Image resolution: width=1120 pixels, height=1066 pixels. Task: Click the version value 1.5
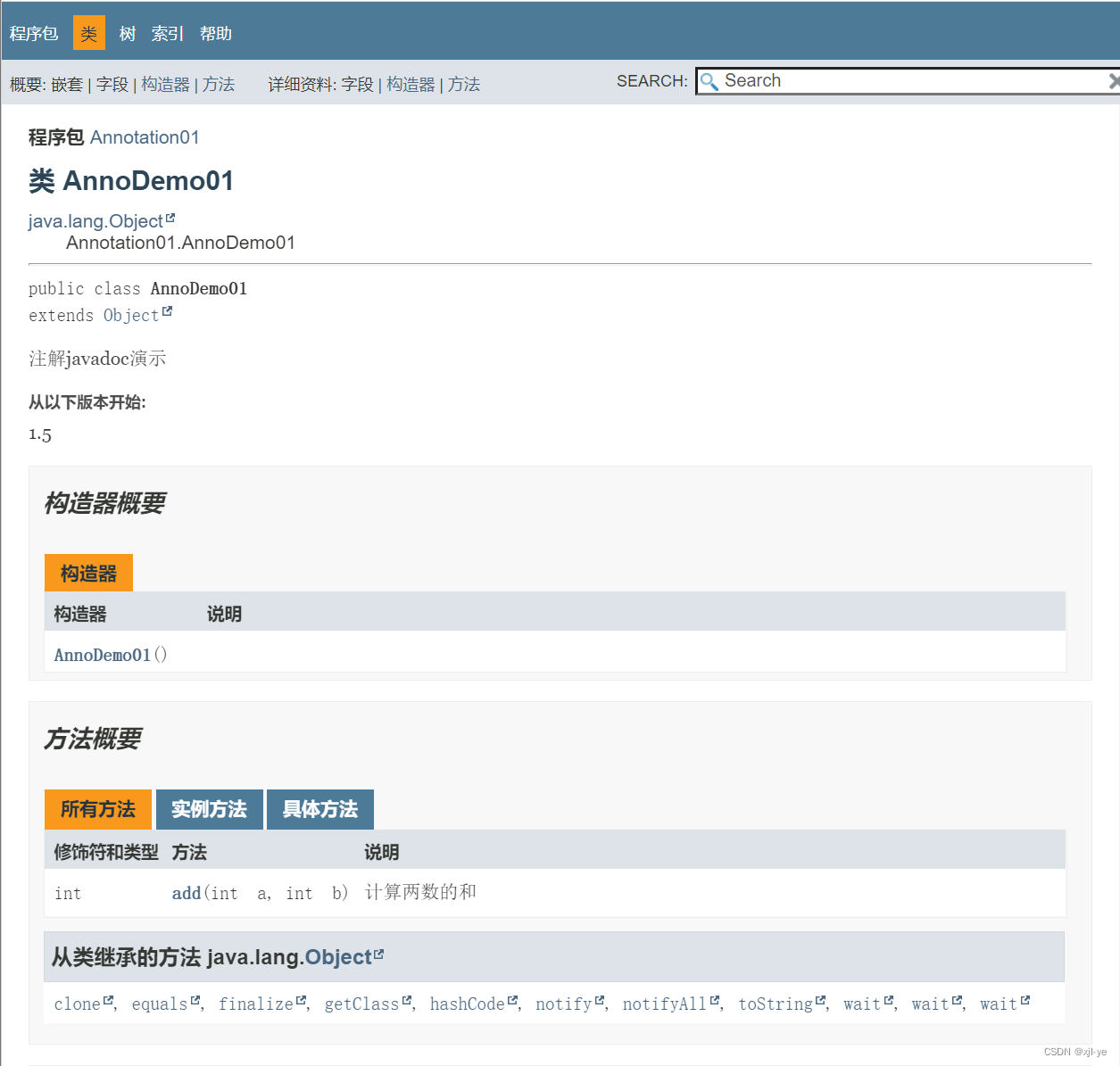(40, 434)
